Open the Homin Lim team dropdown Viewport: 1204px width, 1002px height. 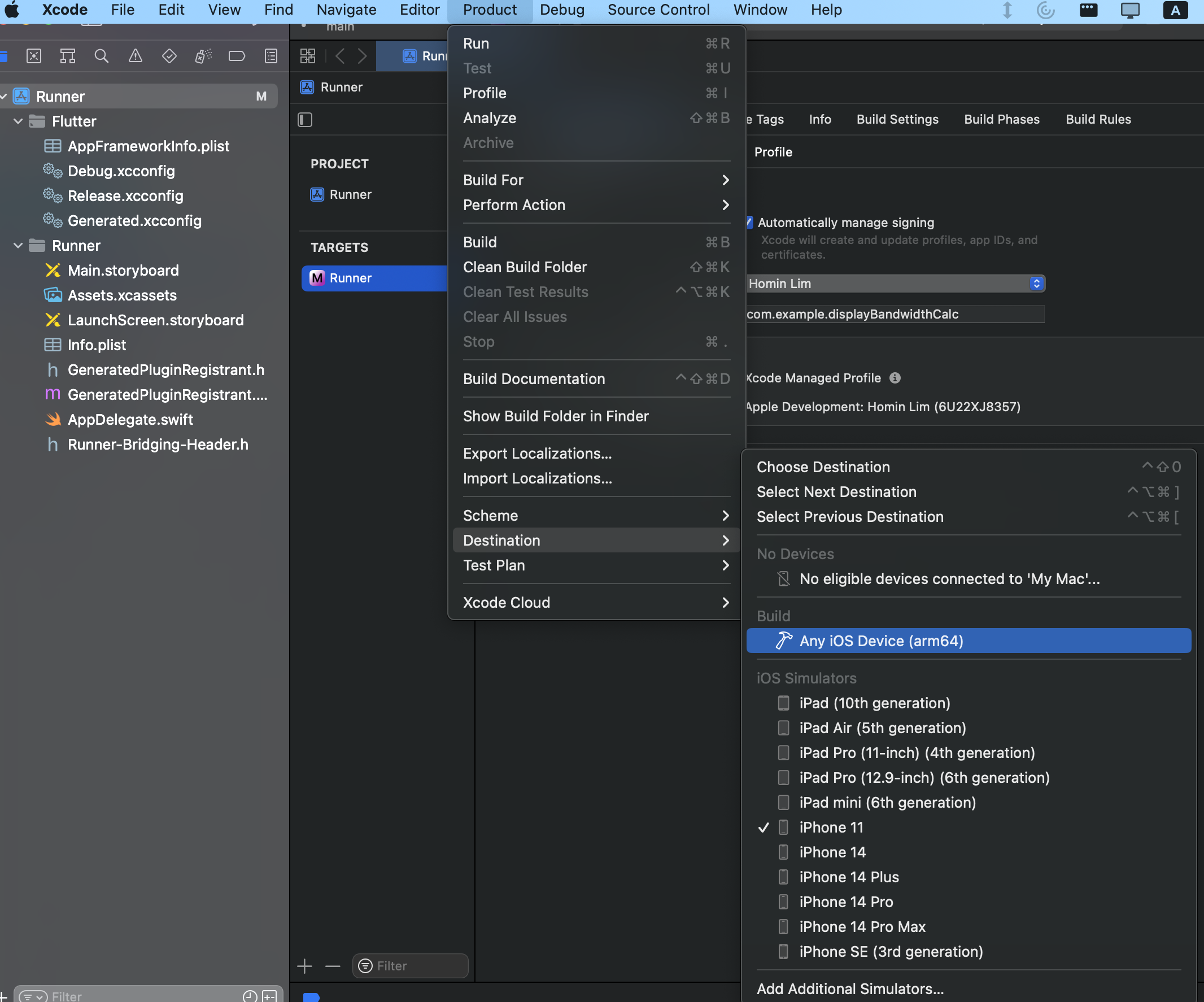tap(895, 284)
